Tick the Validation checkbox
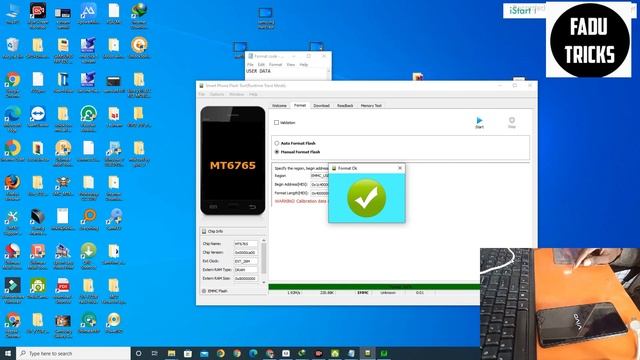This screenshot has height=360, width=640. point(277,122)
